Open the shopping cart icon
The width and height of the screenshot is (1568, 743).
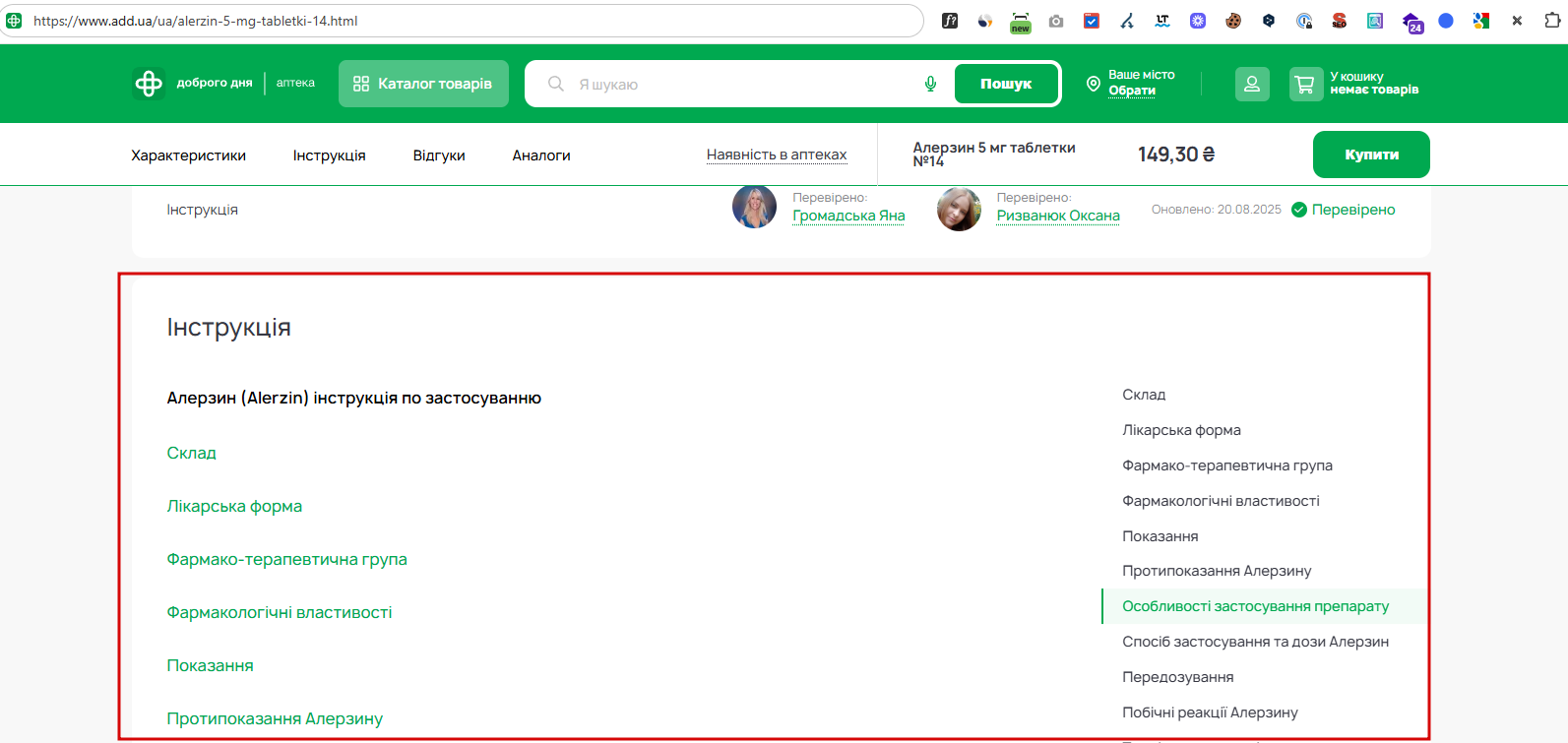pyautogui.click(x=1305, y=84)
